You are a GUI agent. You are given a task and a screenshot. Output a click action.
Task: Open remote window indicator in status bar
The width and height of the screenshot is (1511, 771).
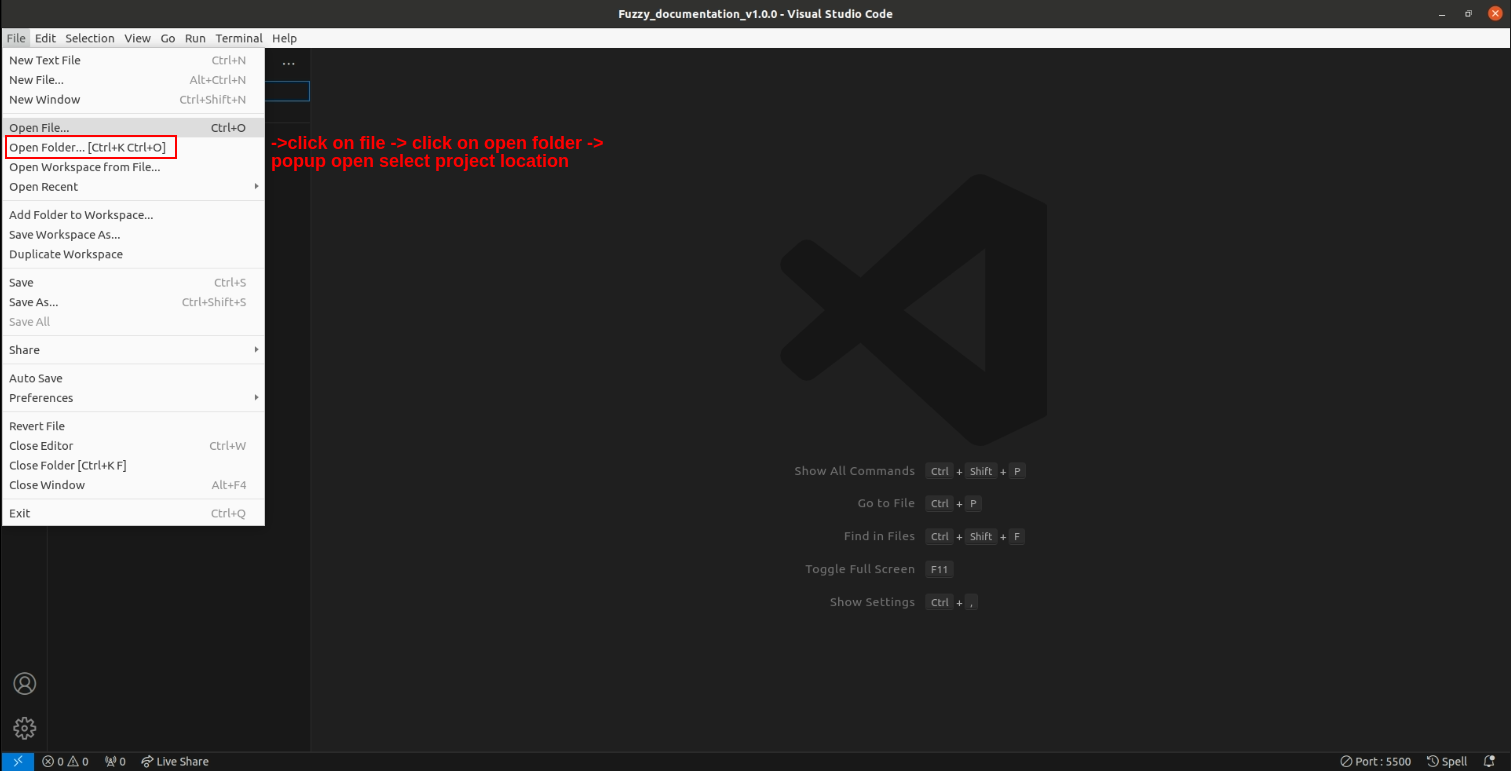point(17,761)
